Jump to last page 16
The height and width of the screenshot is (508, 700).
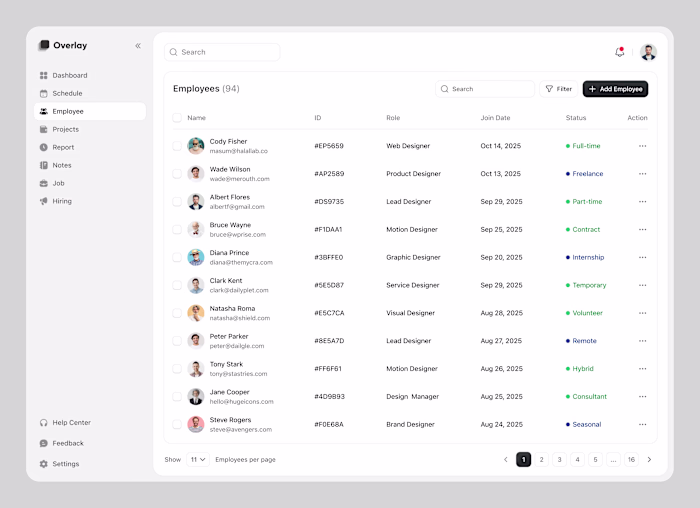tap(631, 459)
